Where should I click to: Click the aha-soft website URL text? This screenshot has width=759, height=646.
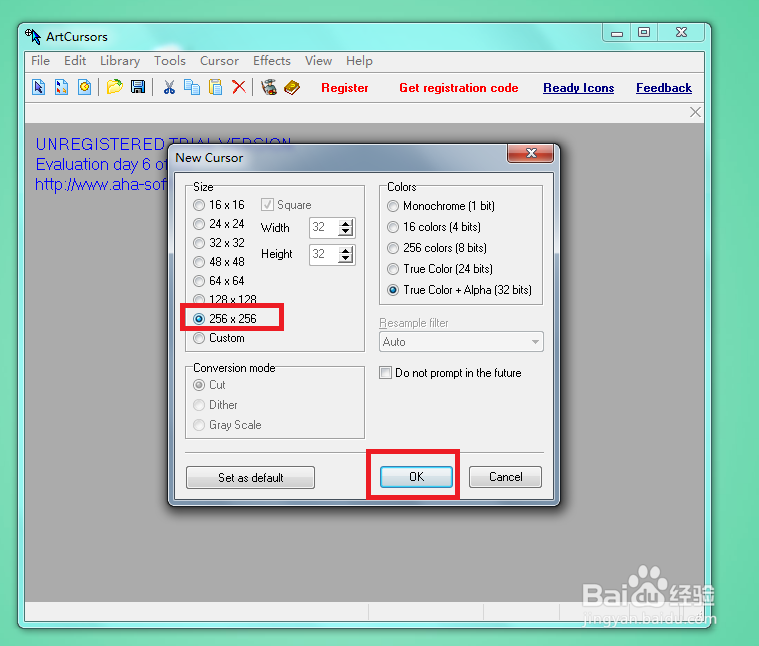click(x=101, y=184)
